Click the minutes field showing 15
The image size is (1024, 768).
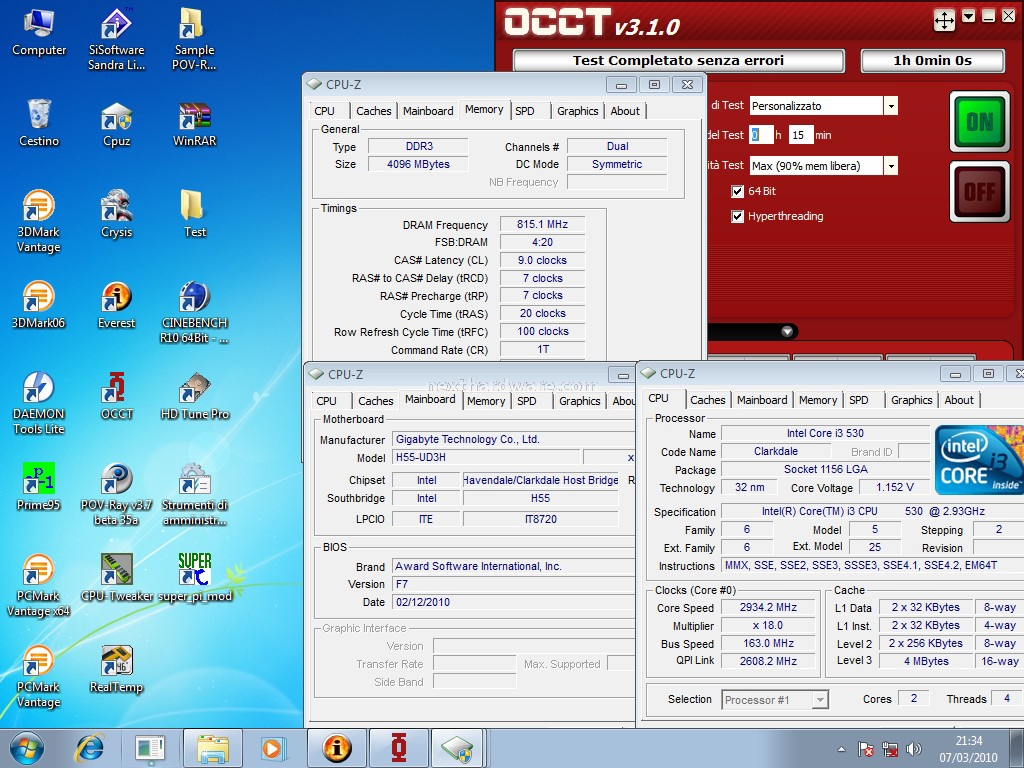click(801, 135)
